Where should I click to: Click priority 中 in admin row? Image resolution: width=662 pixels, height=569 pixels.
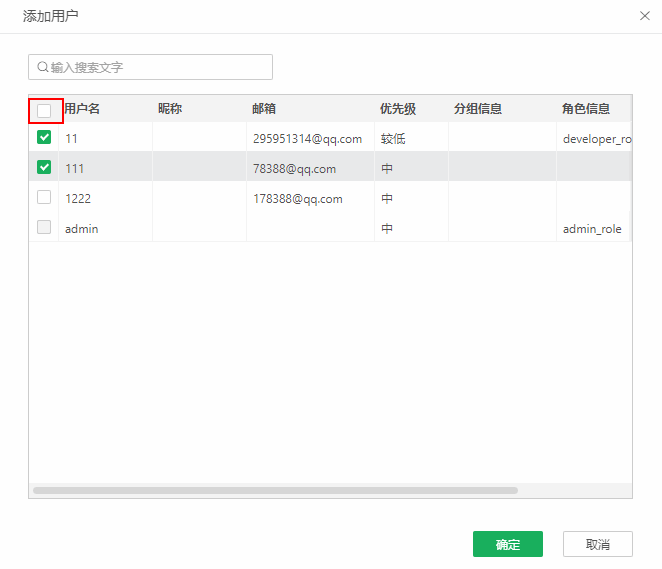click(x=387, y=229)
